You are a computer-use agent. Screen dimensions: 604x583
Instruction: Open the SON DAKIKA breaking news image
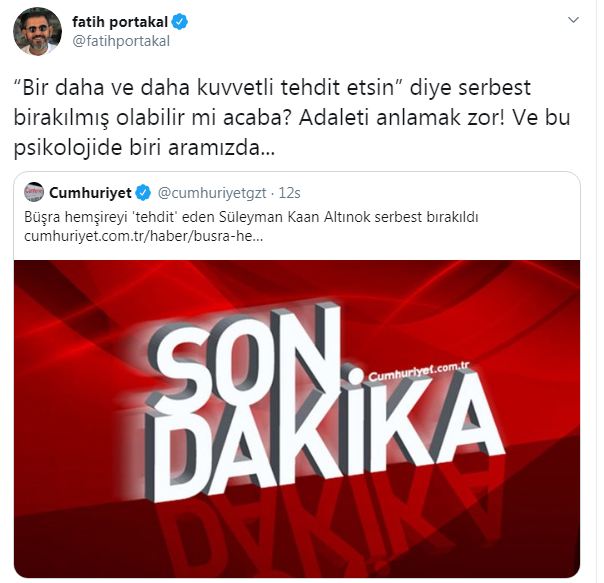pos(297,419)
